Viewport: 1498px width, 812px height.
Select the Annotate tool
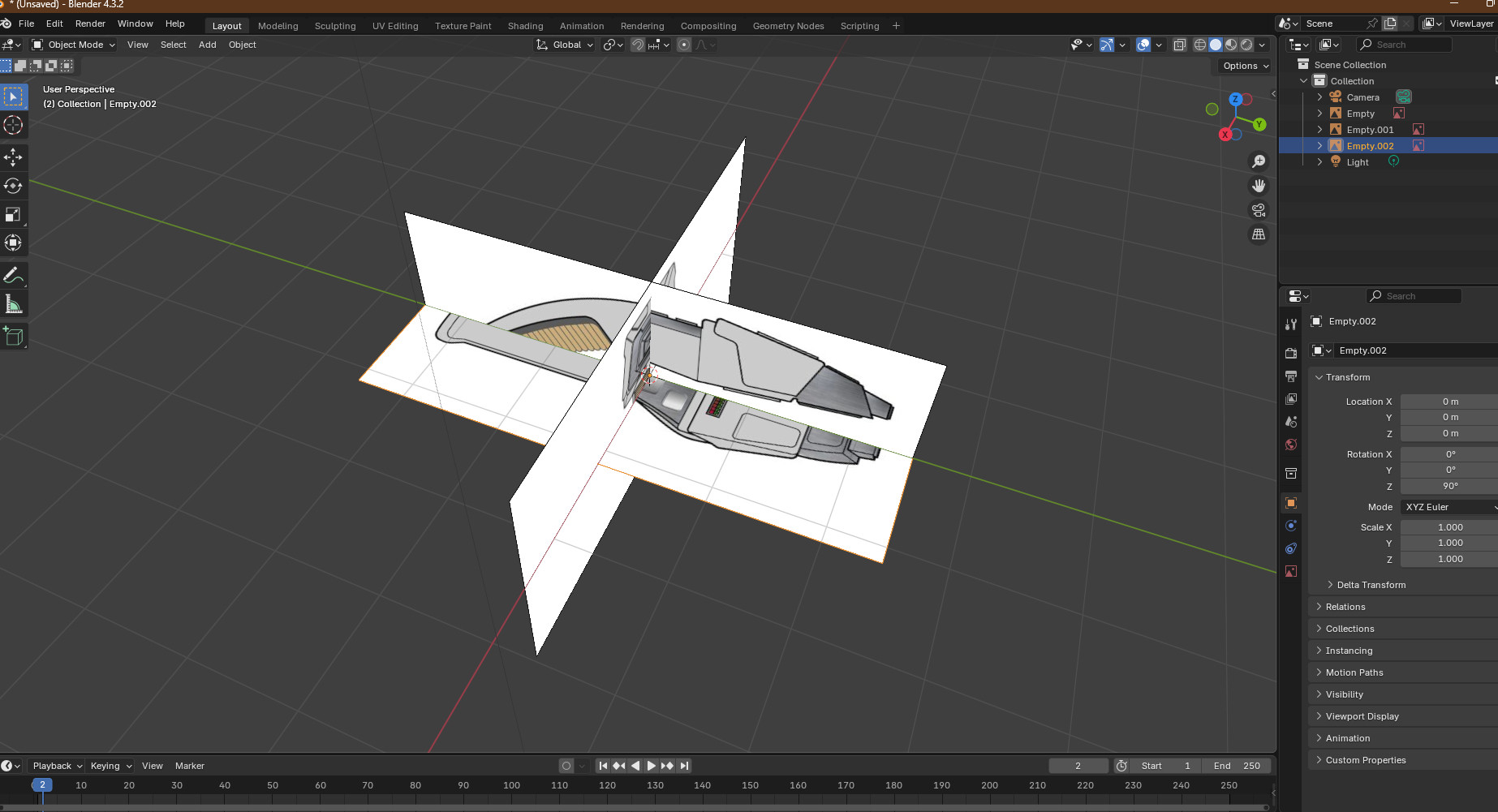pos(13,276)
